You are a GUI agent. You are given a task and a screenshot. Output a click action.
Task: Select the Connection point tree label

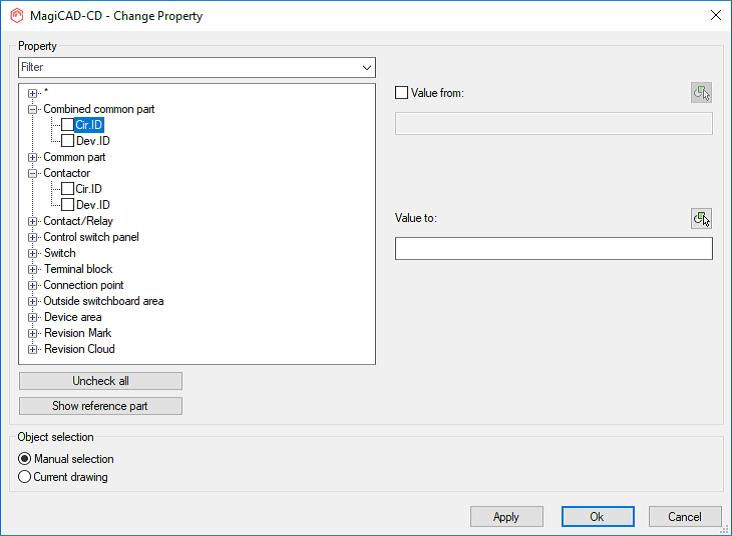pos(84,285)
